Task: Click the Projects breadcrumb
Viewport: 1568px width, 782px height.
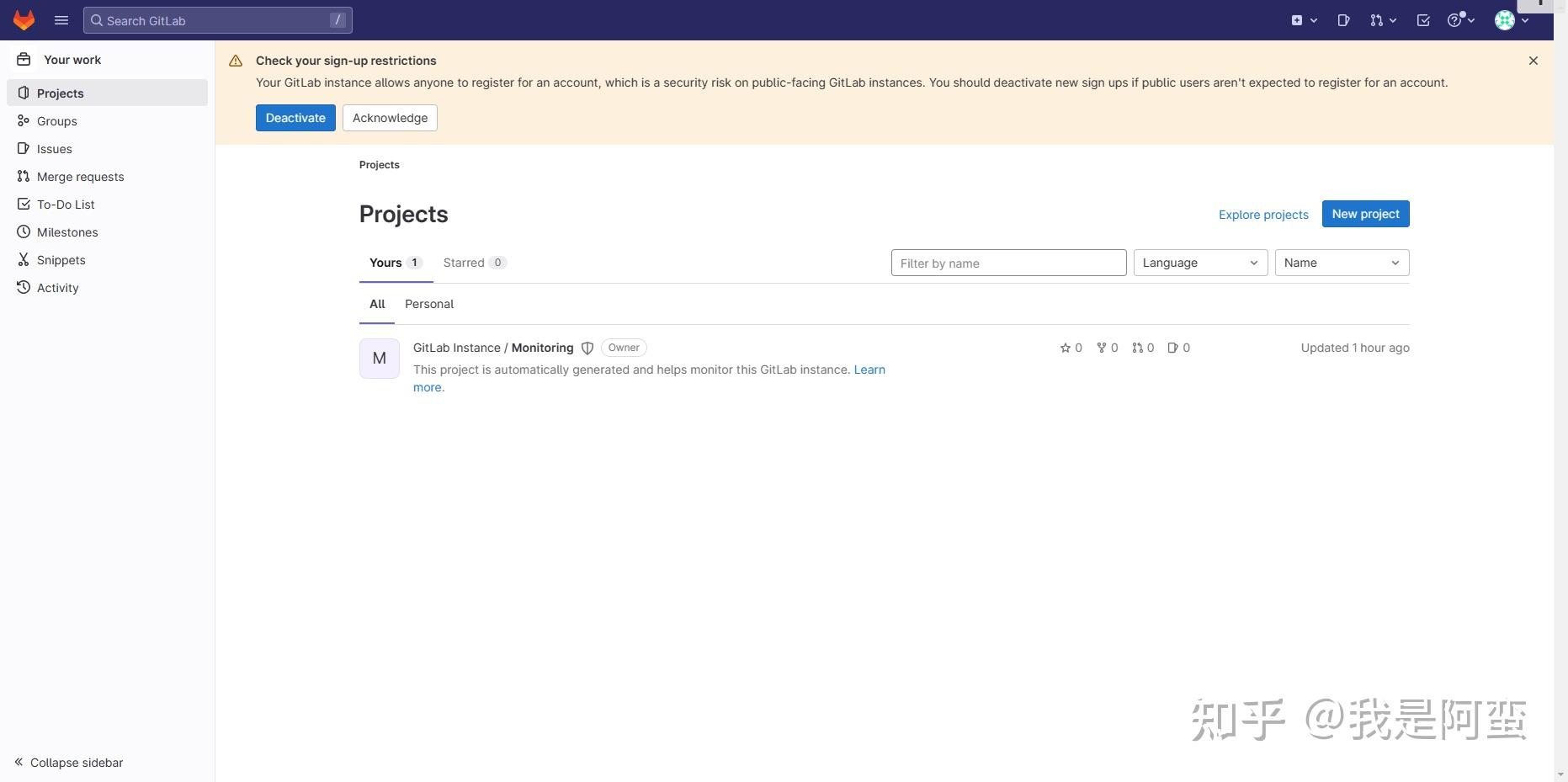Action: pyautogui.click(x=379, y=164)
